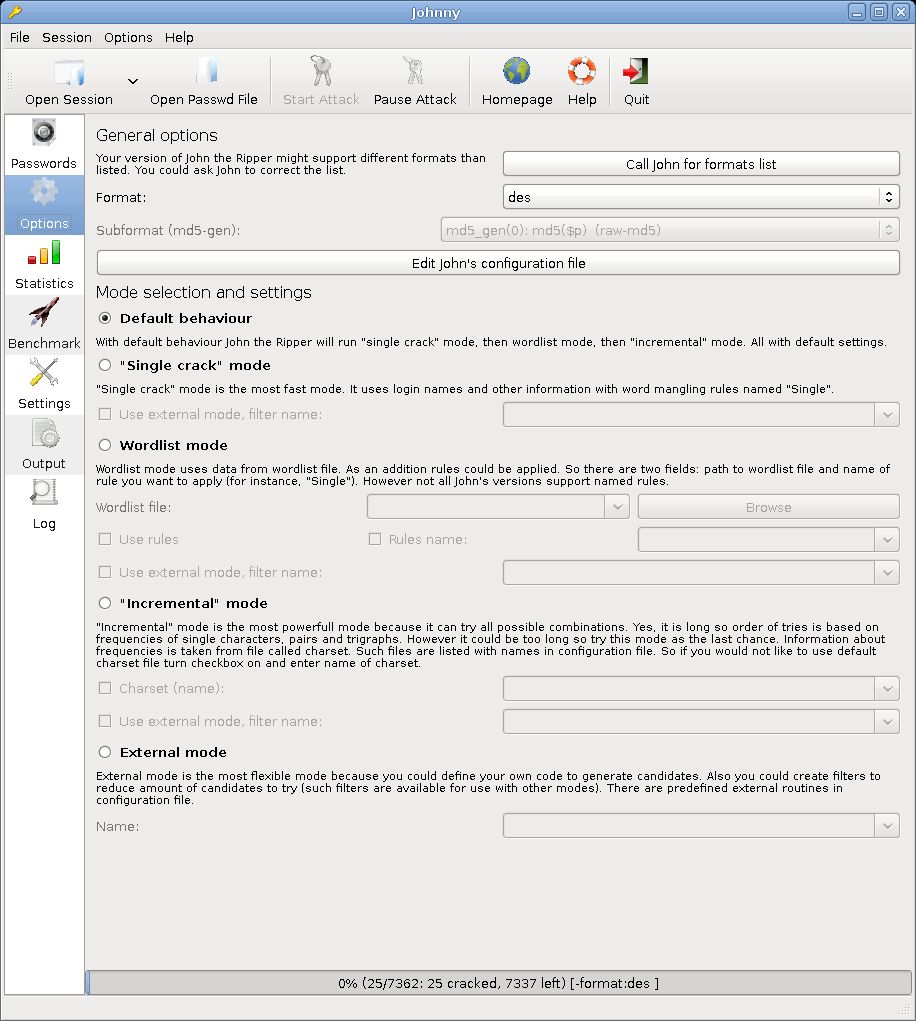Toggle Incremental mode external filter checkbox
Screen dimensions: 916x1021
[x=105, y=721]
